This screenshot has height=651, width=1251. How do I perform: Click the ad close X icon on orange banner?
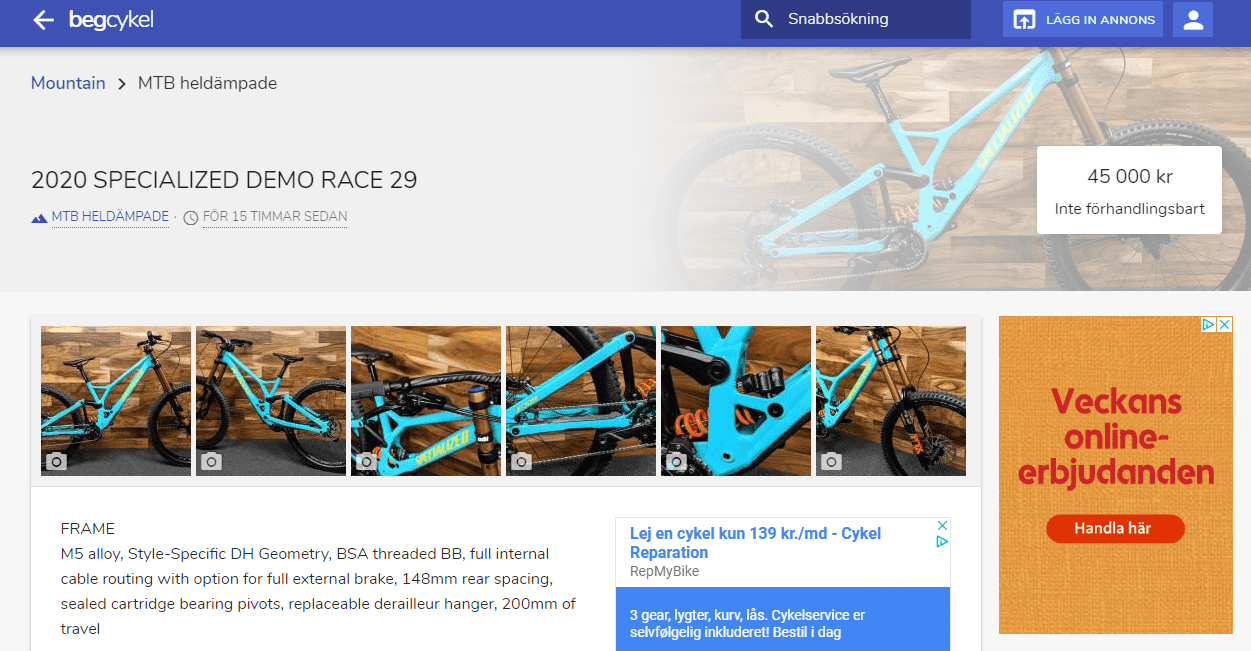coord(1225,325)
